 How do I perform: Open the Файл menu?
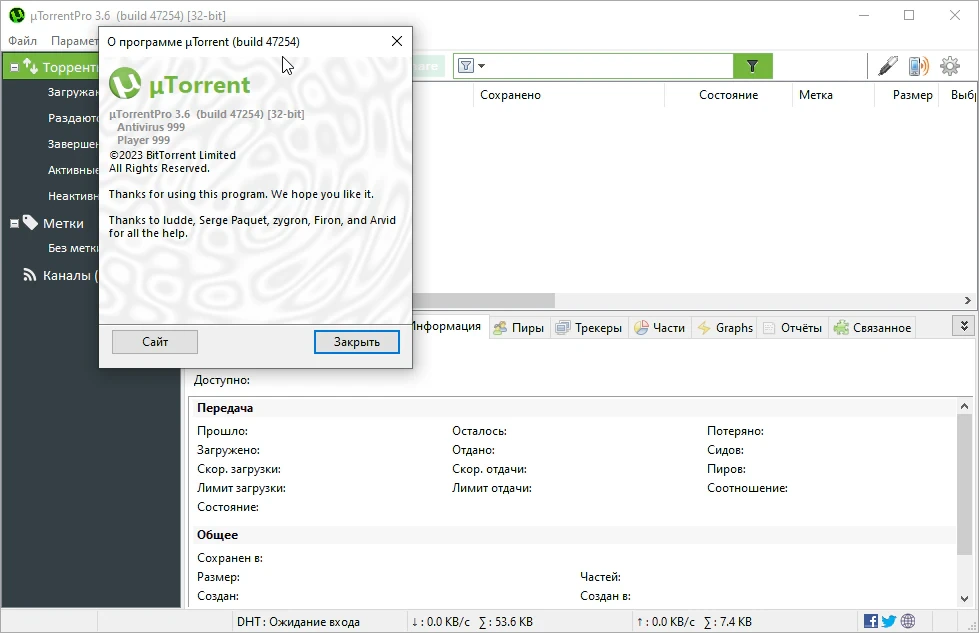22,41
